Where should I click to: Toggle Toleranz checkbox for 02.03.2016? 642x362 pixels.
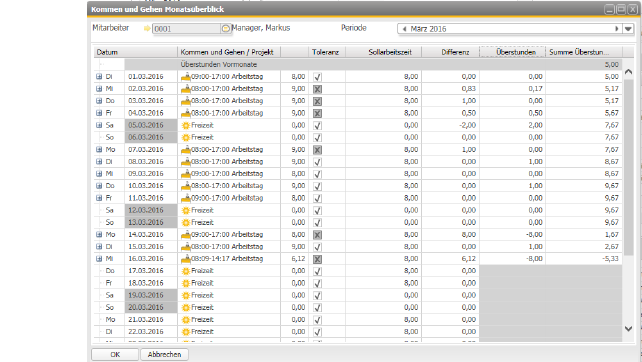point(317,89)
